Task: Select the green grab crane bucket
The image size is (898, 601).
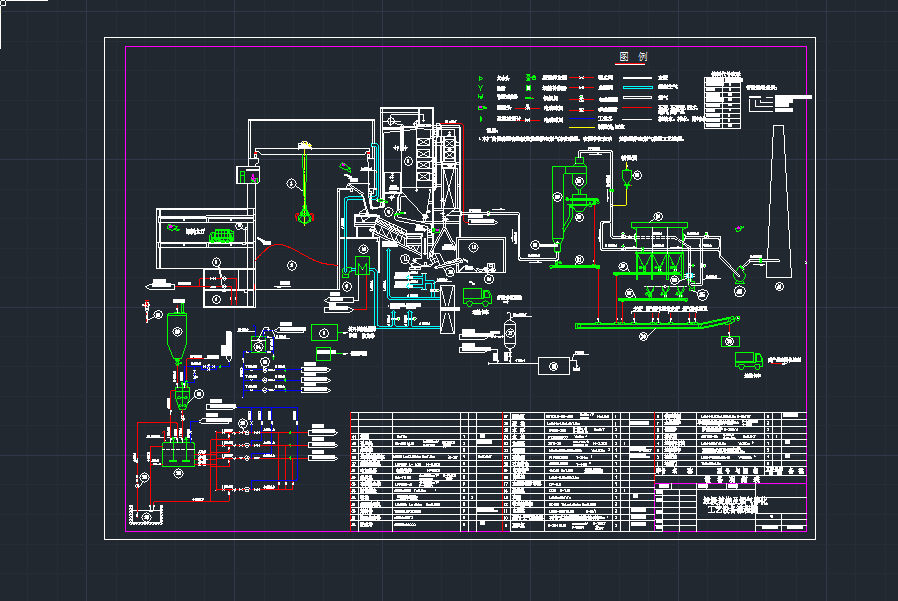Action: click(x=304, y=215)
